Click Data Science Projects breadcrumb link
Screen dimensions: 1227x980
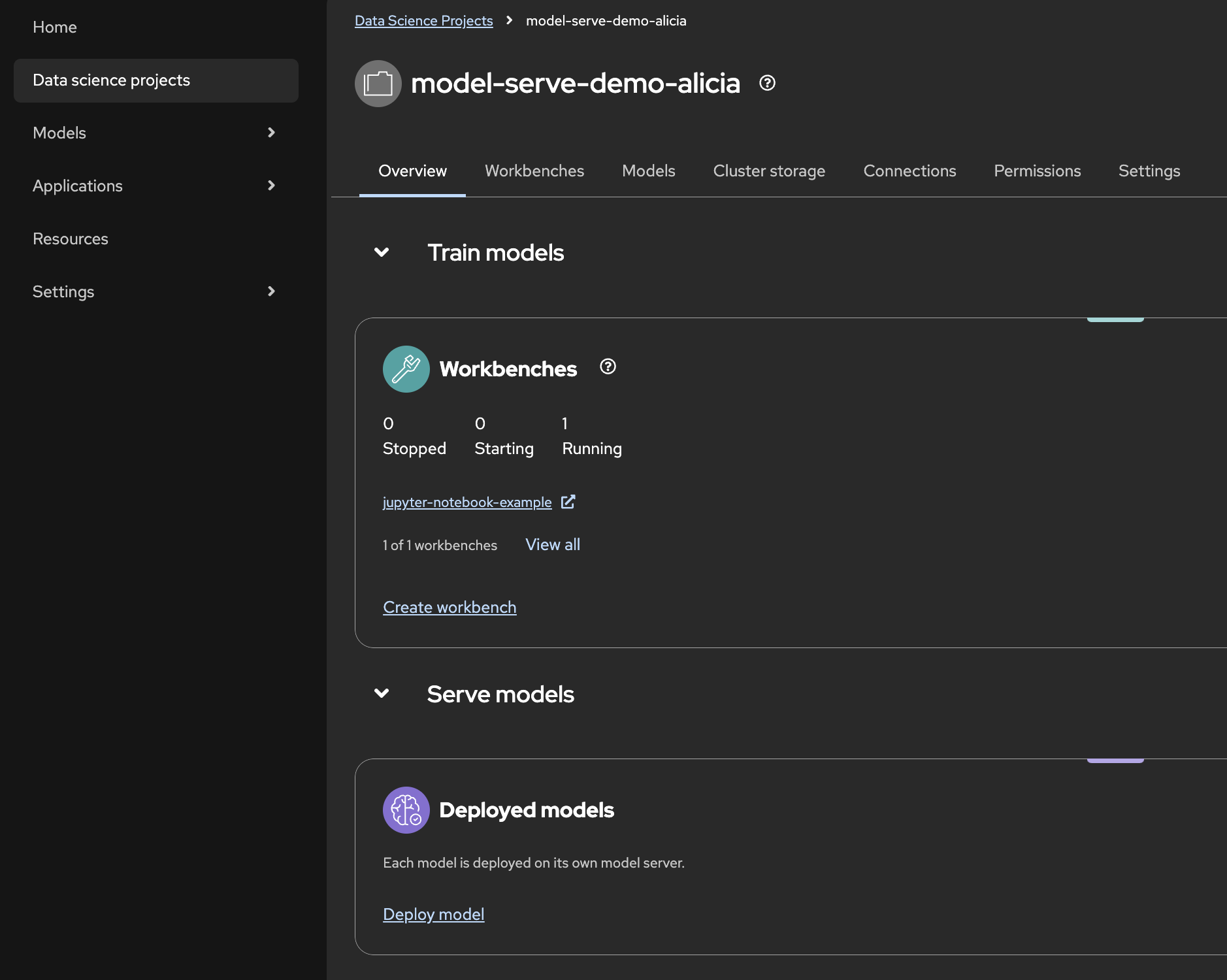tap(423, 20)
